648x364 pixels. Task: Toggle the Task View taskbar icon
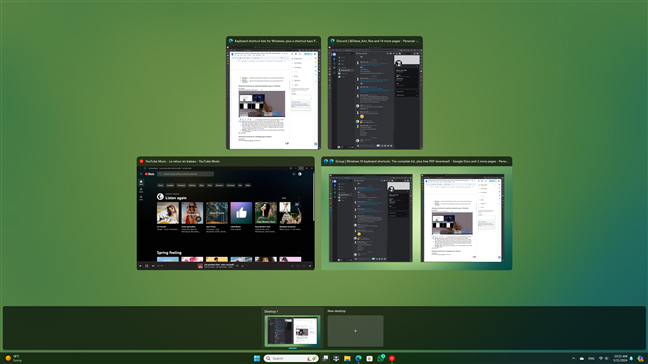click(x=326, y=358)
